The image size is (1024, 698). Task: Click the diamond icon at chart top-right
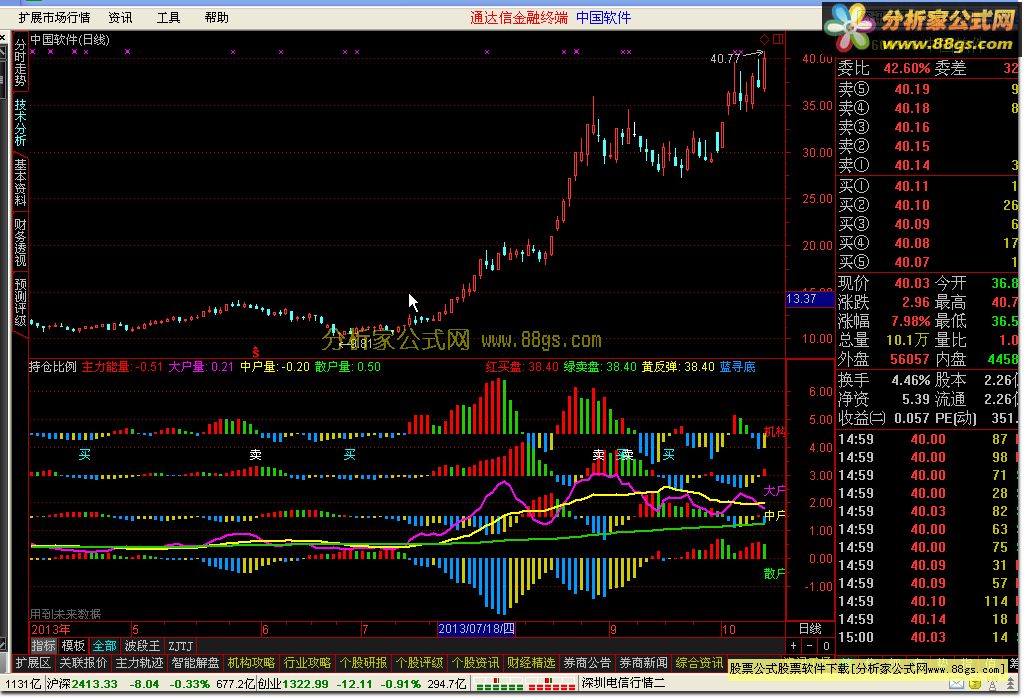point(764,39)
